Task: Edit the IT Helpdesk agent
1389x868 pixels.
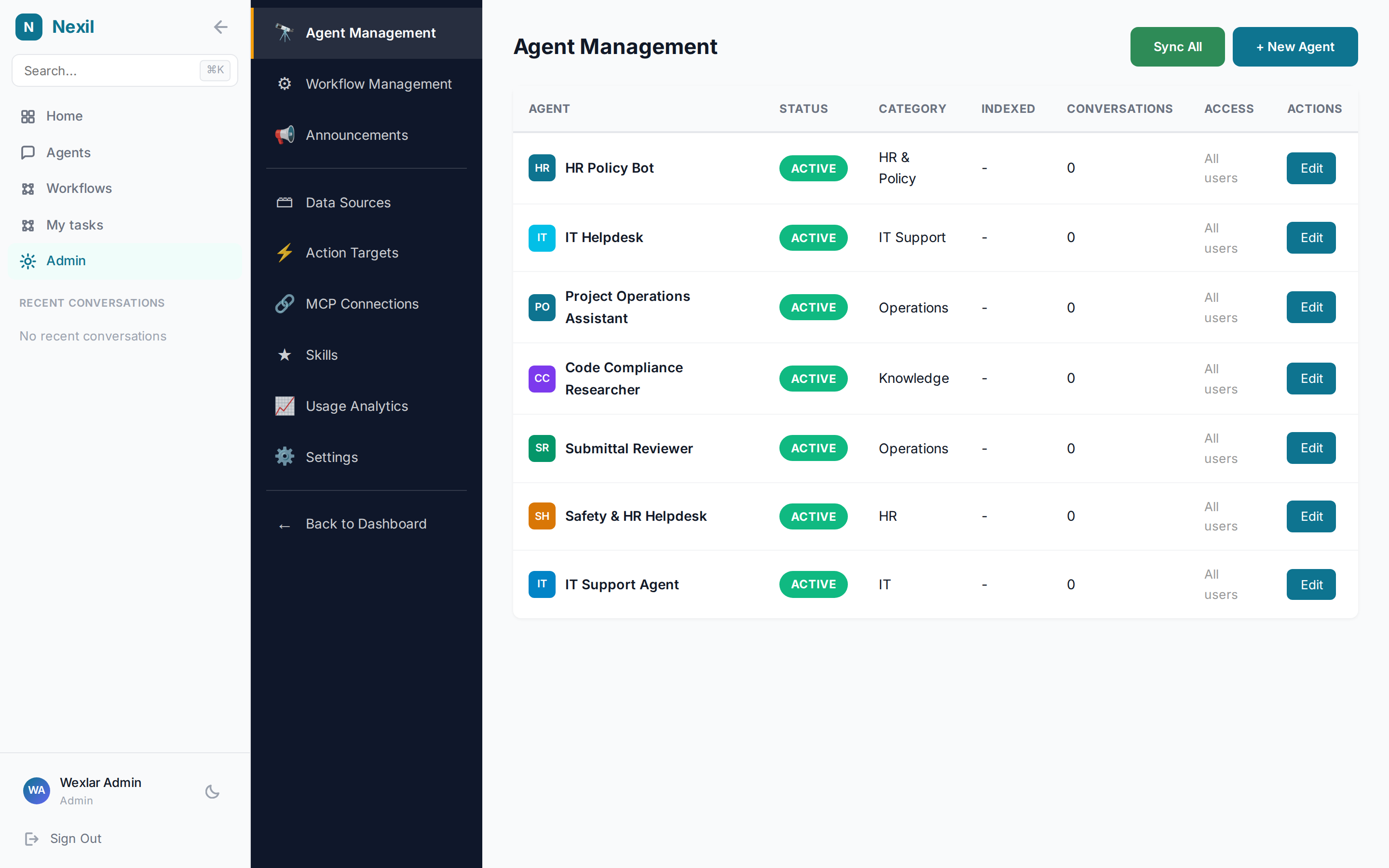Action: coord(1311,238)
